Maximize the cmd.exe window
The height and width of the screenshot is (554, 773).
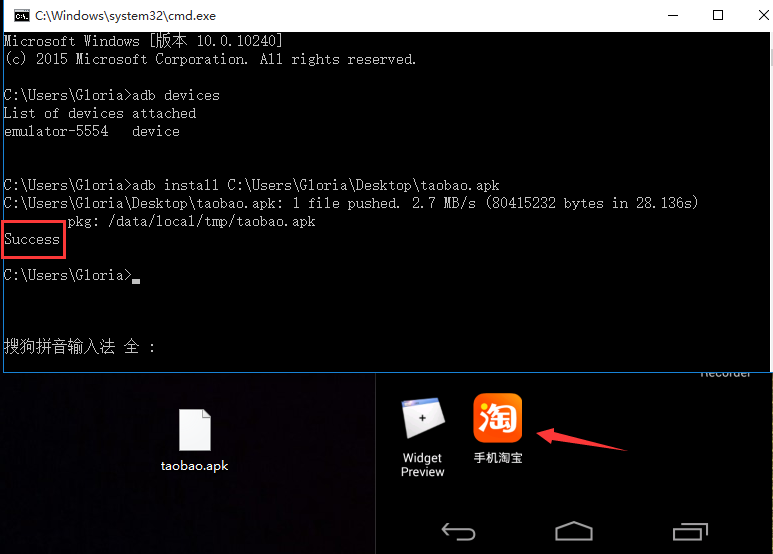pyautogui.click(x=718, y=15)
